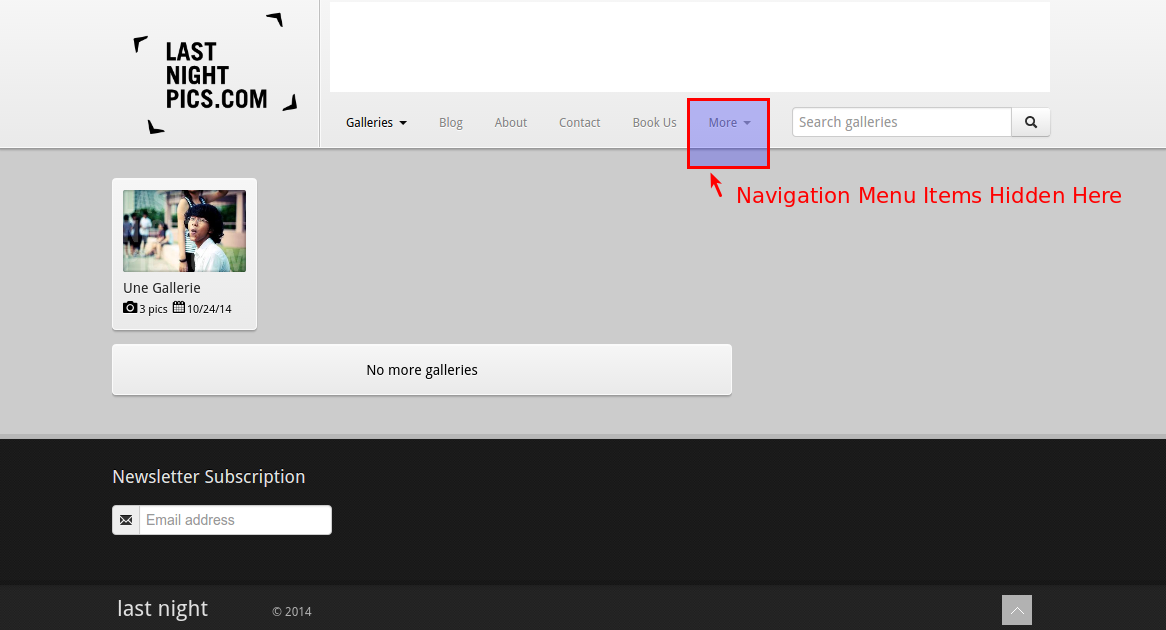Open the Galleries dropdown menu
Image resolution: width=1166 pixels, height=630 pixels.
coord(376,123)
